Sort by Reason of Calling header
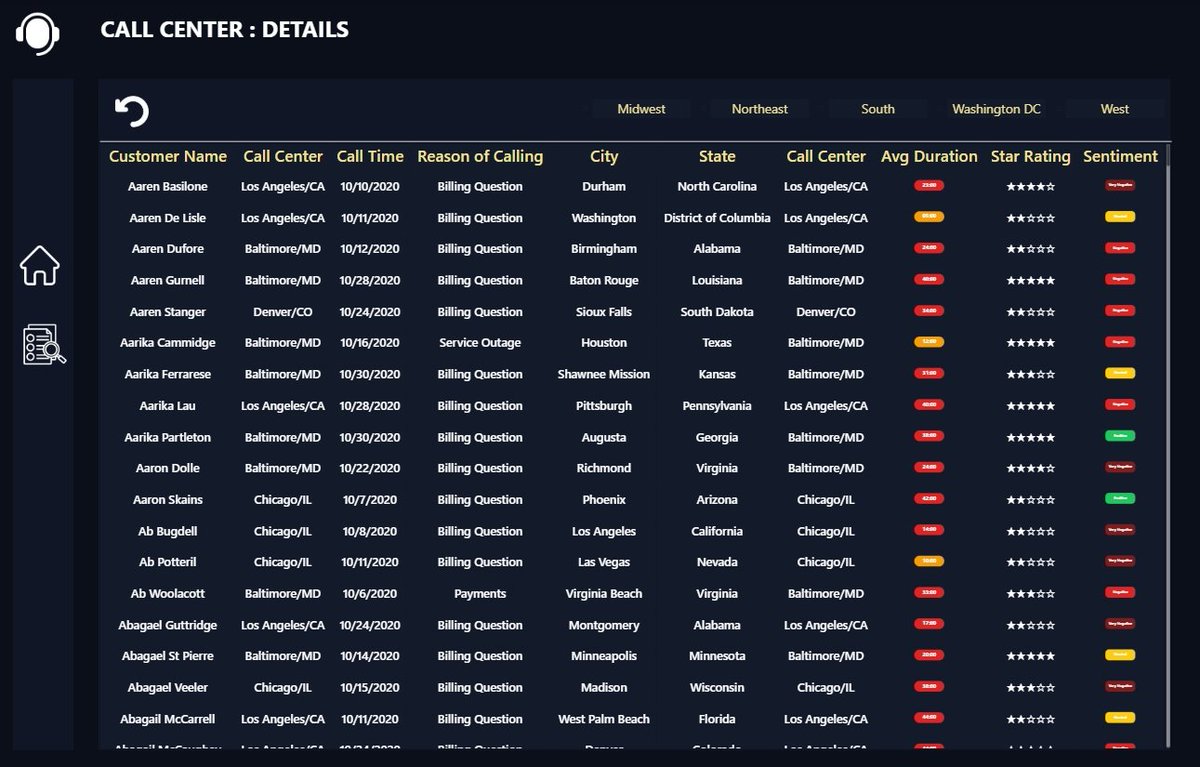 point(480,157)
